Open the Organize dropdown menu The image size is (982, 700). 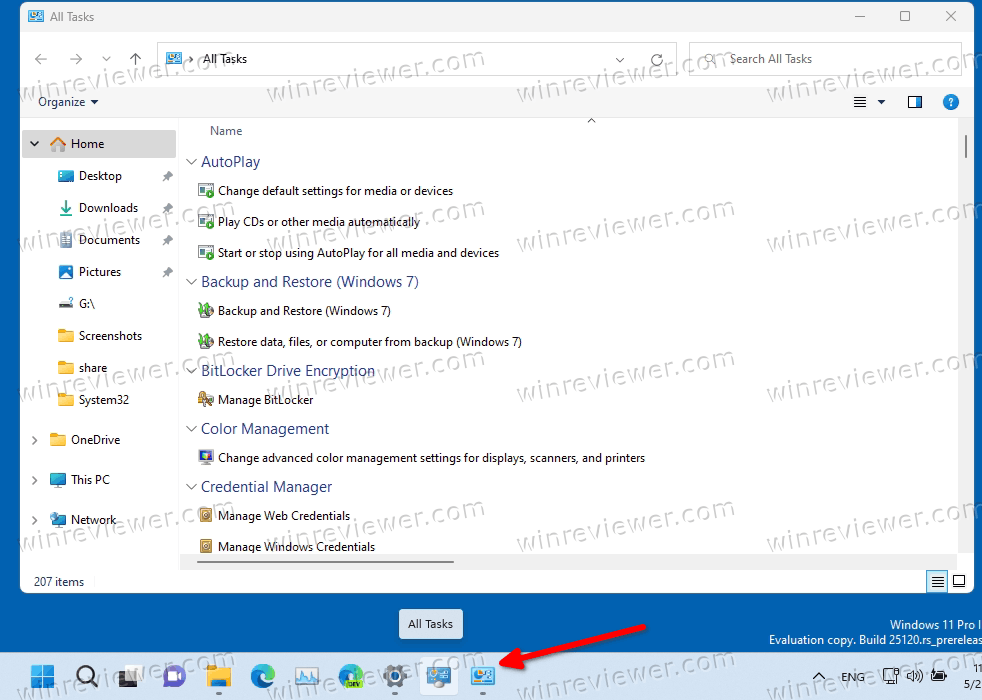pyautogui.click(x=68, y=102)
